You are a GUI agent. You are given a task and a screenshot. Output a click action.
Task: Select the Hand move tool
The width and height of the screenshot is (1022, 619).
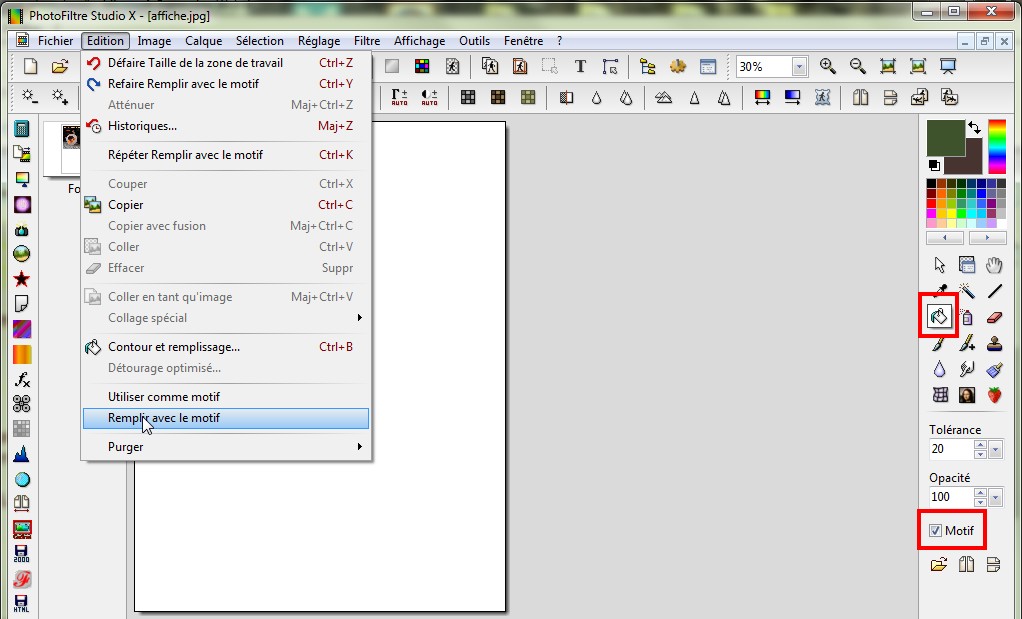click(x=994, y=265)
